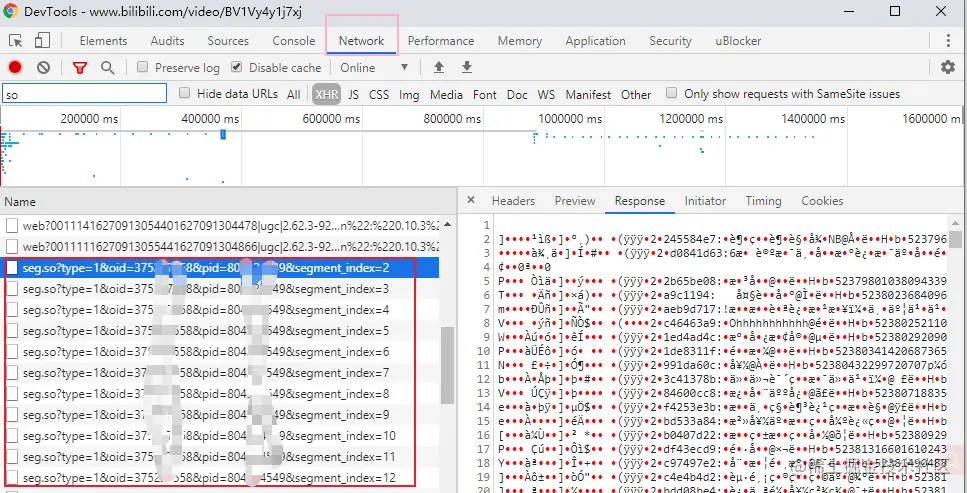The width and height of the screenshot is (967, 493).
Task: Toggle the red filter funnel icon
Action: [80, 67]
